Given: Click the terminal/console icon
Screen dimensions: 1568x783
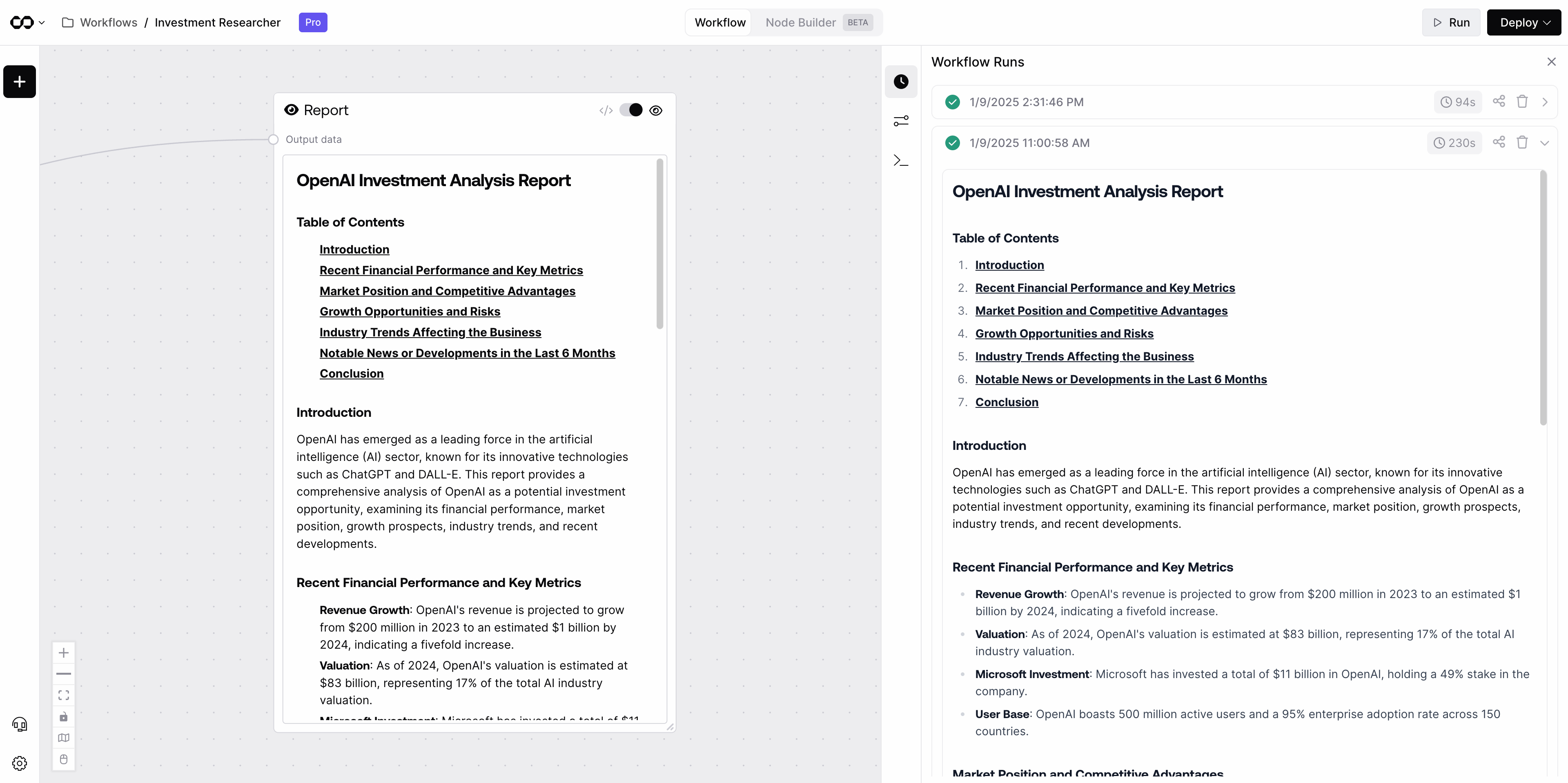Looking at the screenshot, I should [x=900, y=160].
